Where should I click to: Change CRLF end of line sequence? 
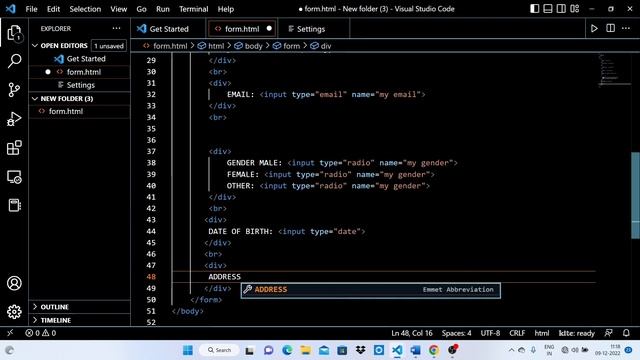click(517, 333)
